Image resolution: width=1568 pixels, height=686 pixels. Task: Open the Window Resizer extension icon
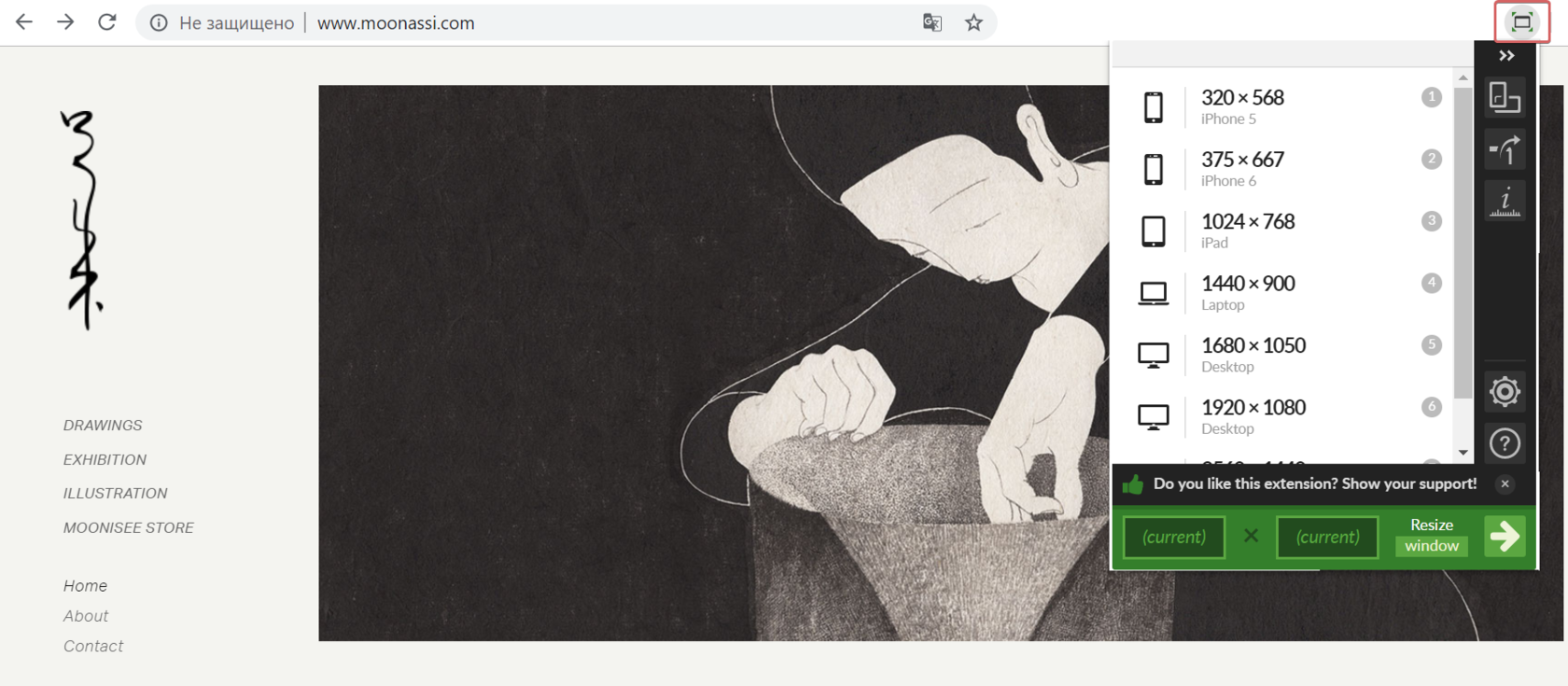tap(1521, 22)
